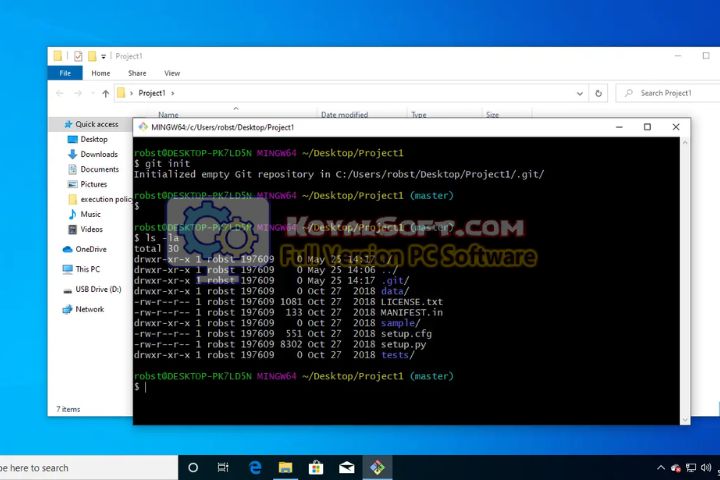This screenshot has width=720, height=480.
Task: Open Music folder in sidebar
Action: click(x=90, y=214)
